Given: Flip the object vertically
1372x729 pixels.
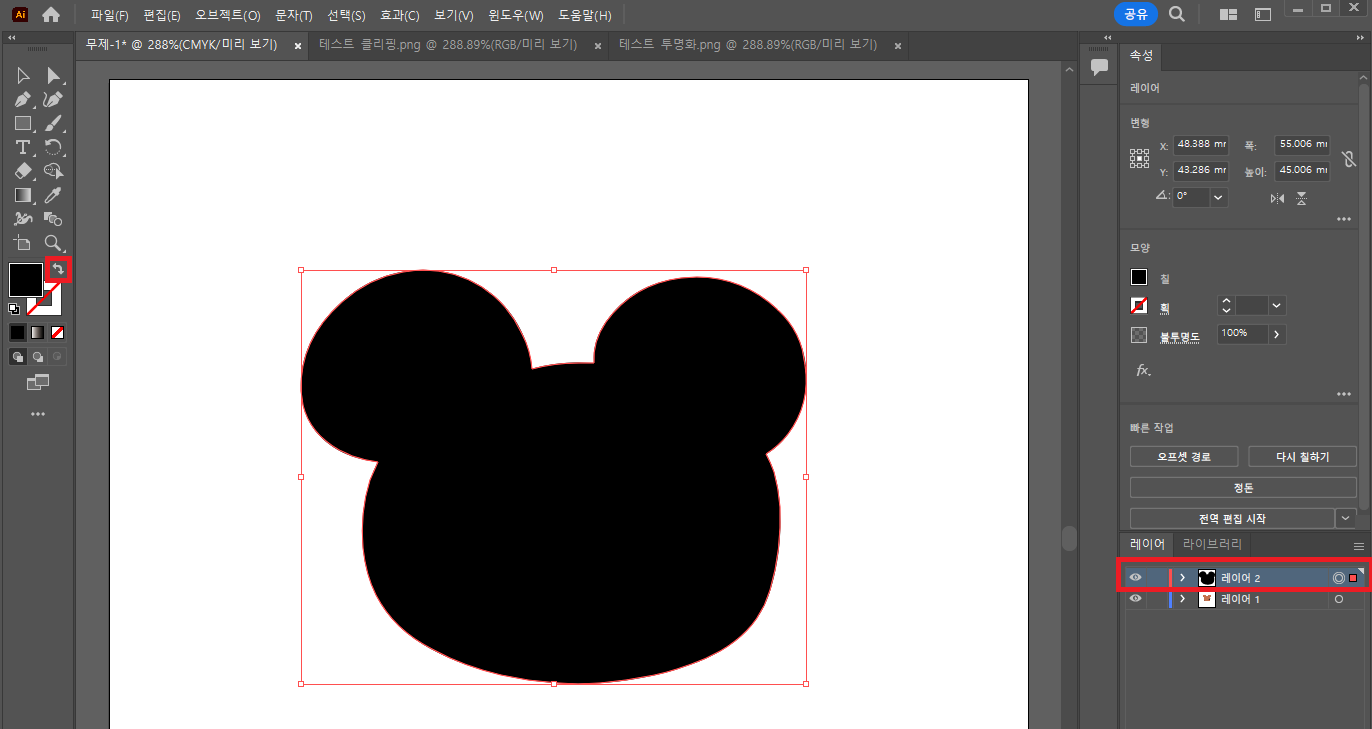Looking at the screenshot, I should coord(1301,198).
